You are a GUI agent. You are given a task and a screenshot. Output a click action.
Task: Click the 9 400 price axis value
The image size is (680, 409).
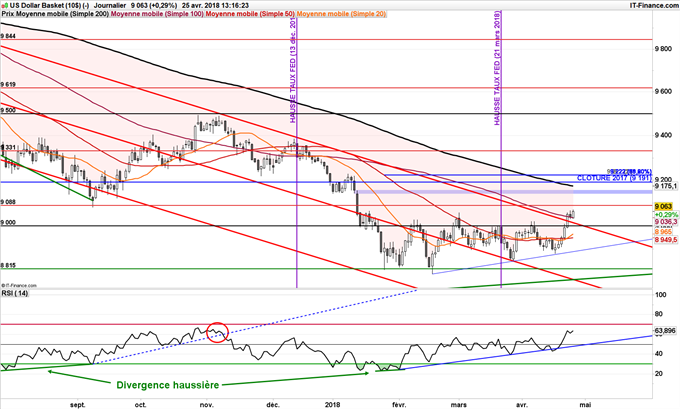pos(663,135)
